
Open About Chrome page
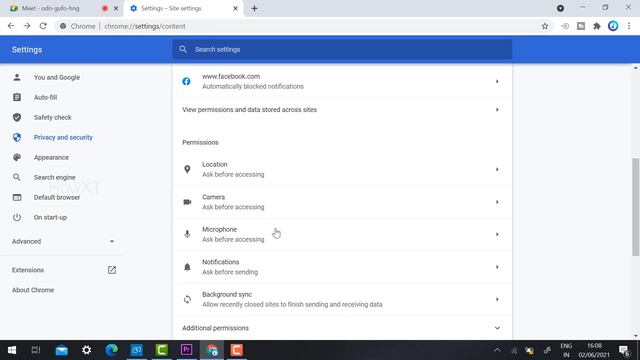(x=33, y=290)
